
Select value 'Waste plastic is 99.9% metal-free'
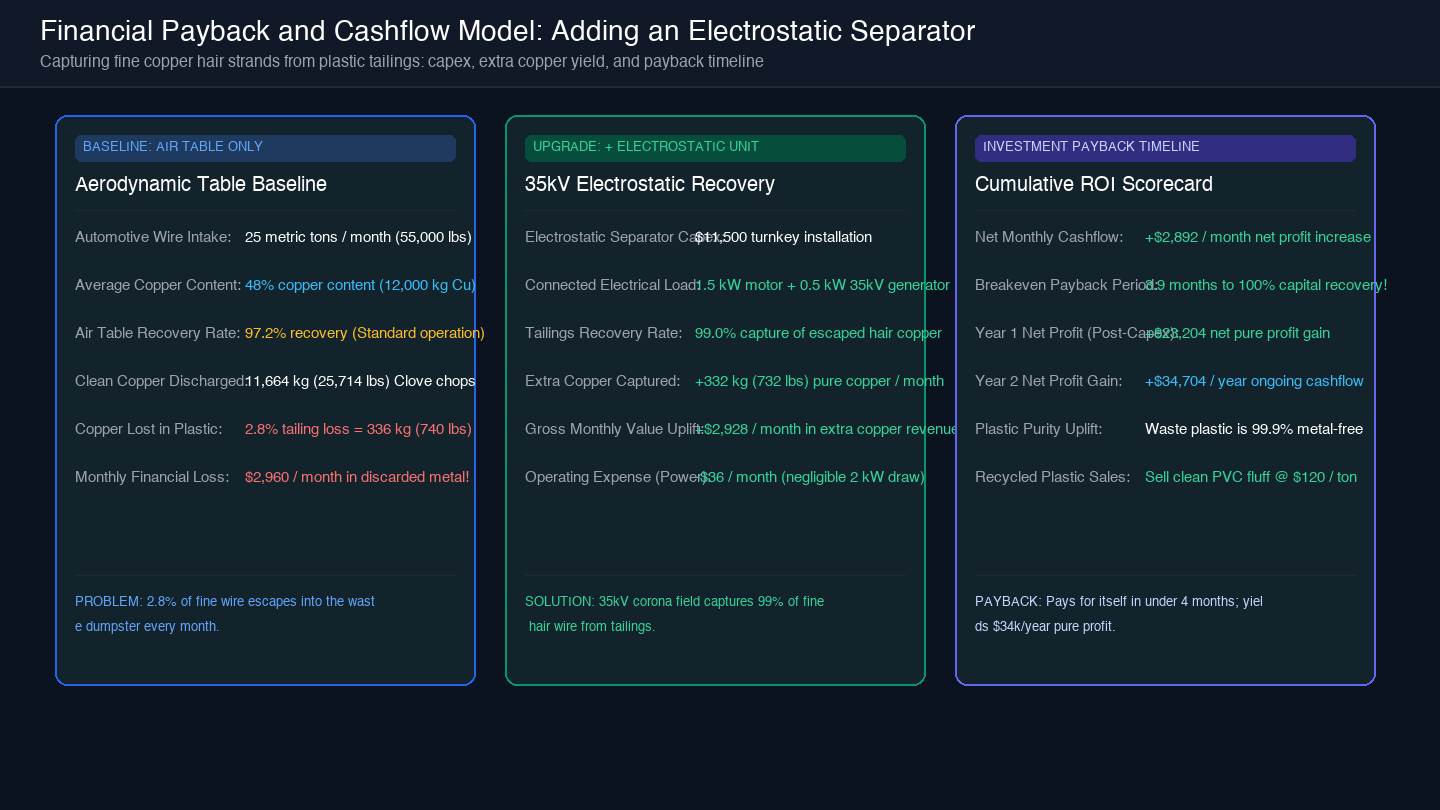point(1254,429)
